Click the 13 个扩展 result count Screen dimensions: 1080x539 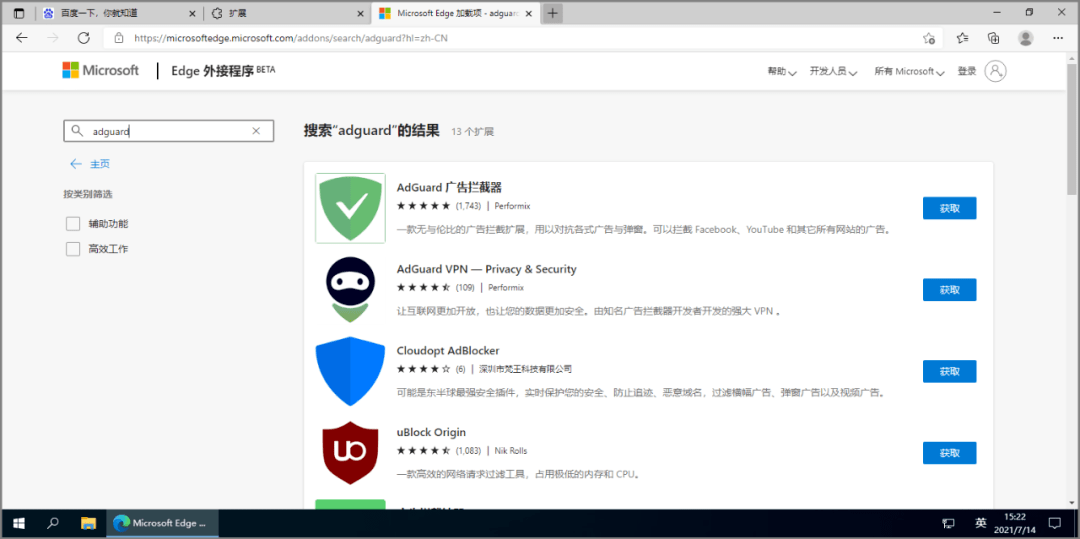click(x=472, y=131)
